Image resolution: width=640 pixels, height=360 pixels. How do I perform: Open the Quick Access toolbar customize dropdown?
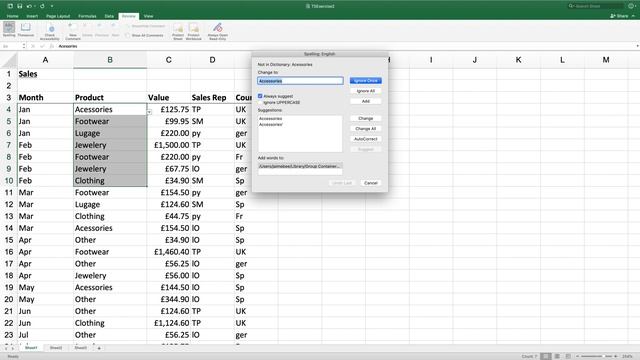coord(52,6)
